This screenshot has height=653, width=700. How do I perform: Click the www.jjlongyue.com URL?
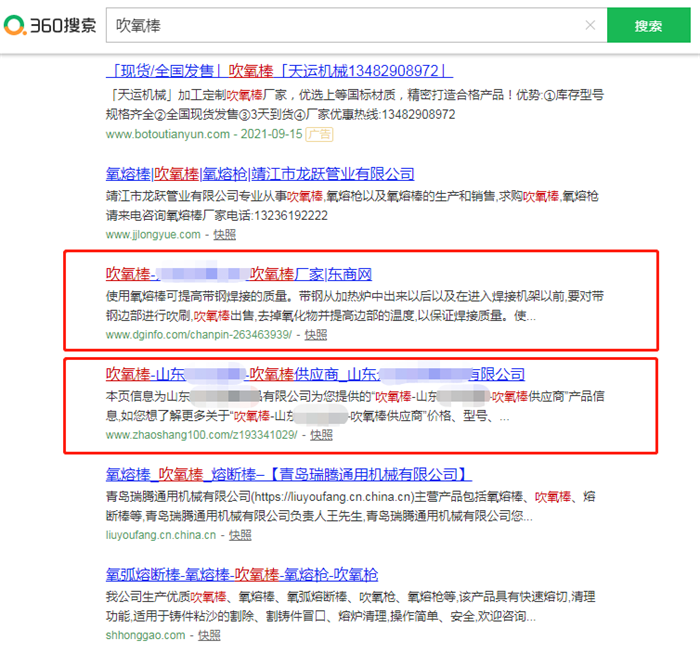click(153, 234)
